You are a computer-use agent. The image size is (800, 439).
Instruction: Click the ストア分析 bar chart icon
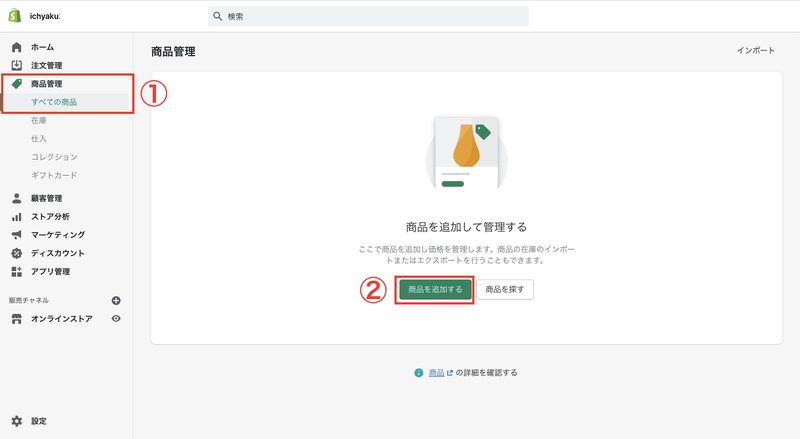click(17, 216)
